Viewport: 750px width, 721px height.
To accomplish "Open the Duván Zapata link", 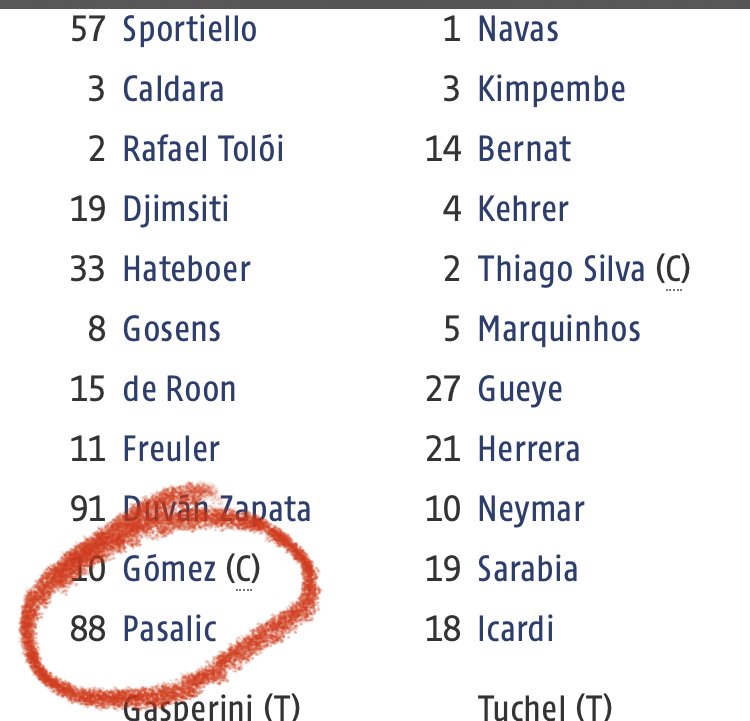I will click(217, 509).
